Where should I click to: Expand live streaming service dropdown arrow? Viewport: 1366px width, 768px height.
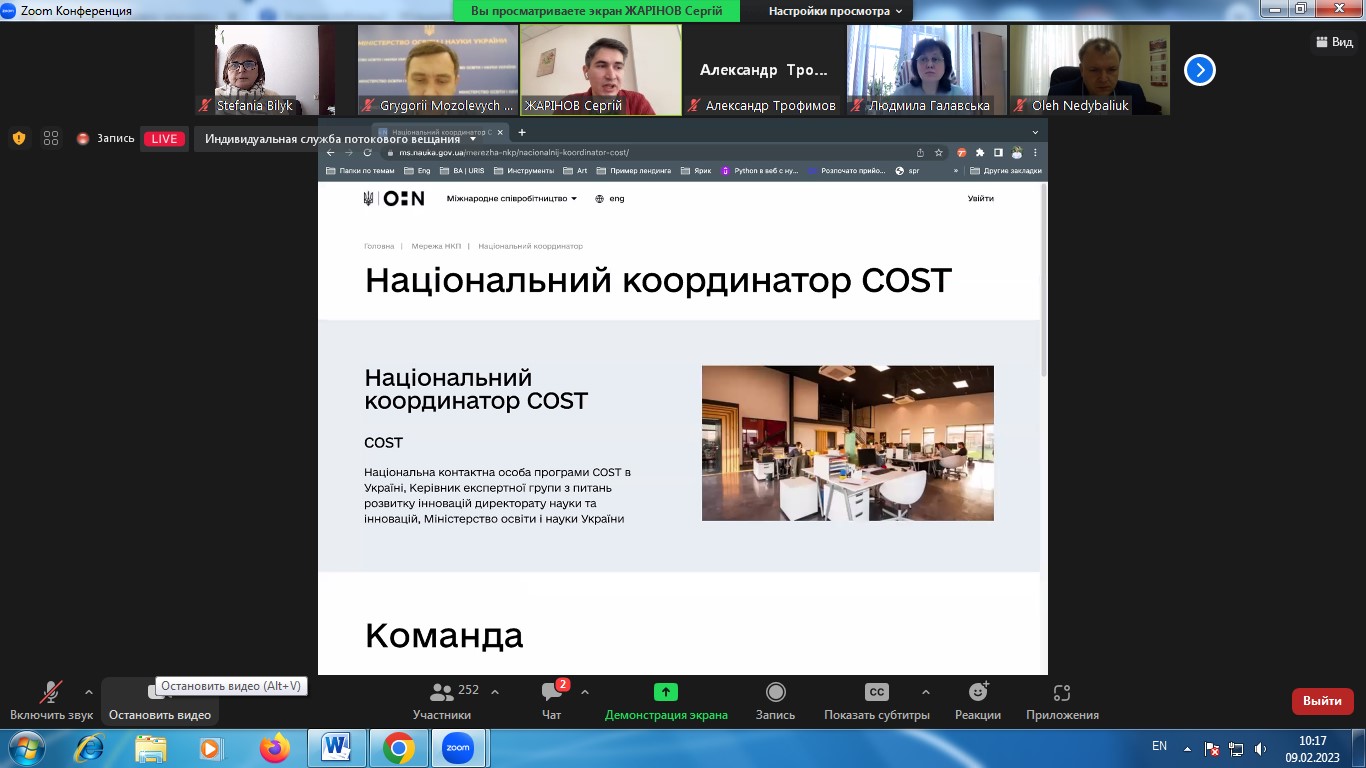[x=474, y=139]
